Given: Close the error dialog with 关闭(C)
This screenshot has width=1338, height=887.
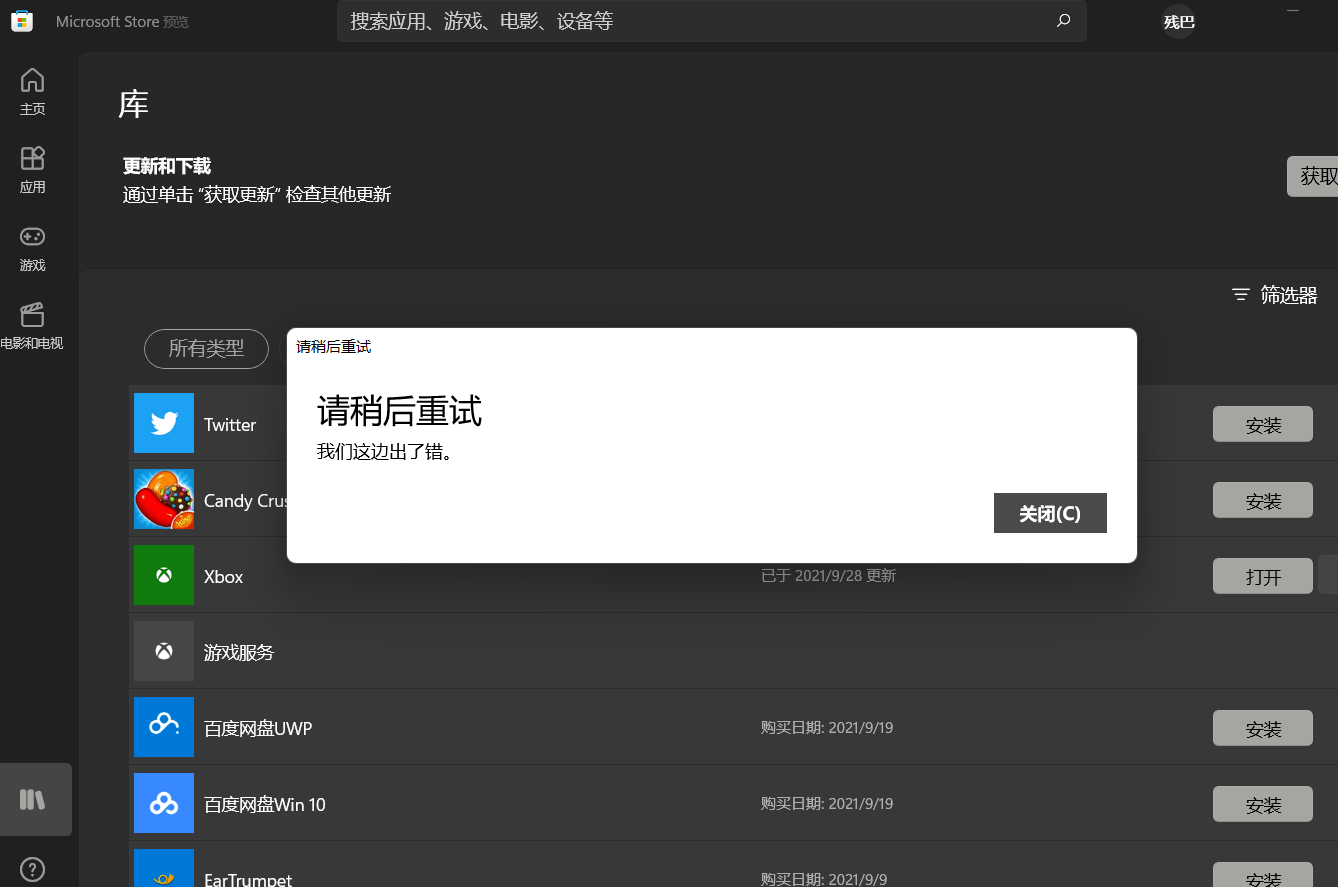Looking at the screenshot, I should (1050, 513).
